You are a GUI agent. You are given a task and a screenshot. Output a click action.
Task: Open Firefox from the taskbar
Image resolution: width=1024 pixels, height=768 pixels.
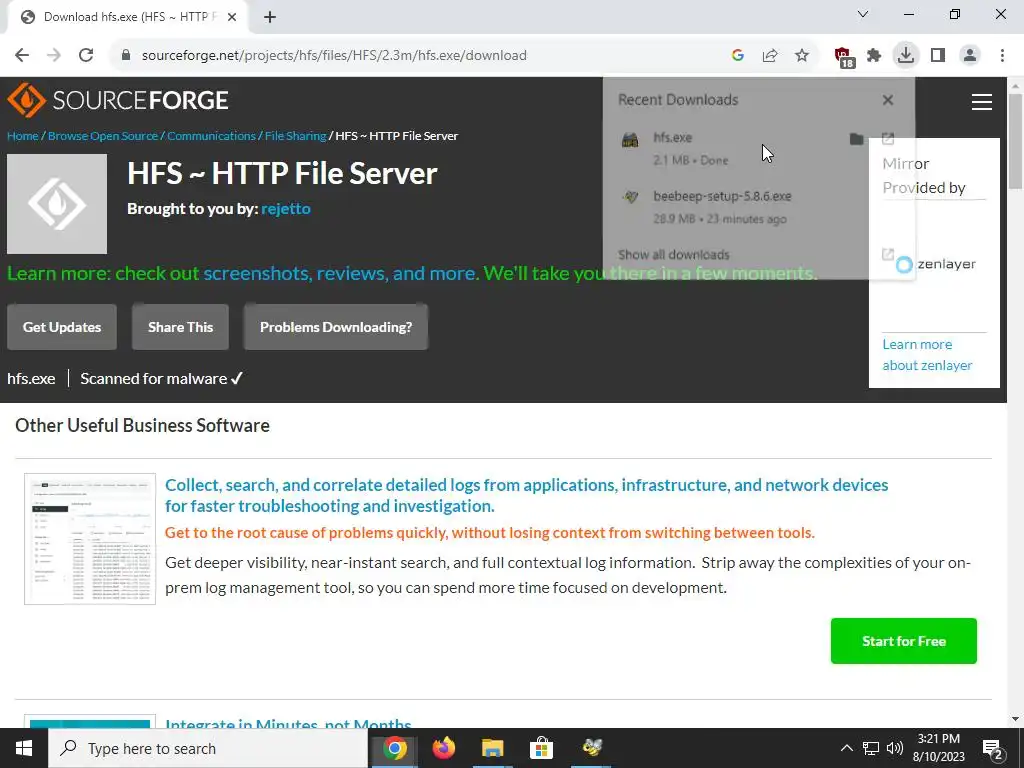[x=443, y=748]
